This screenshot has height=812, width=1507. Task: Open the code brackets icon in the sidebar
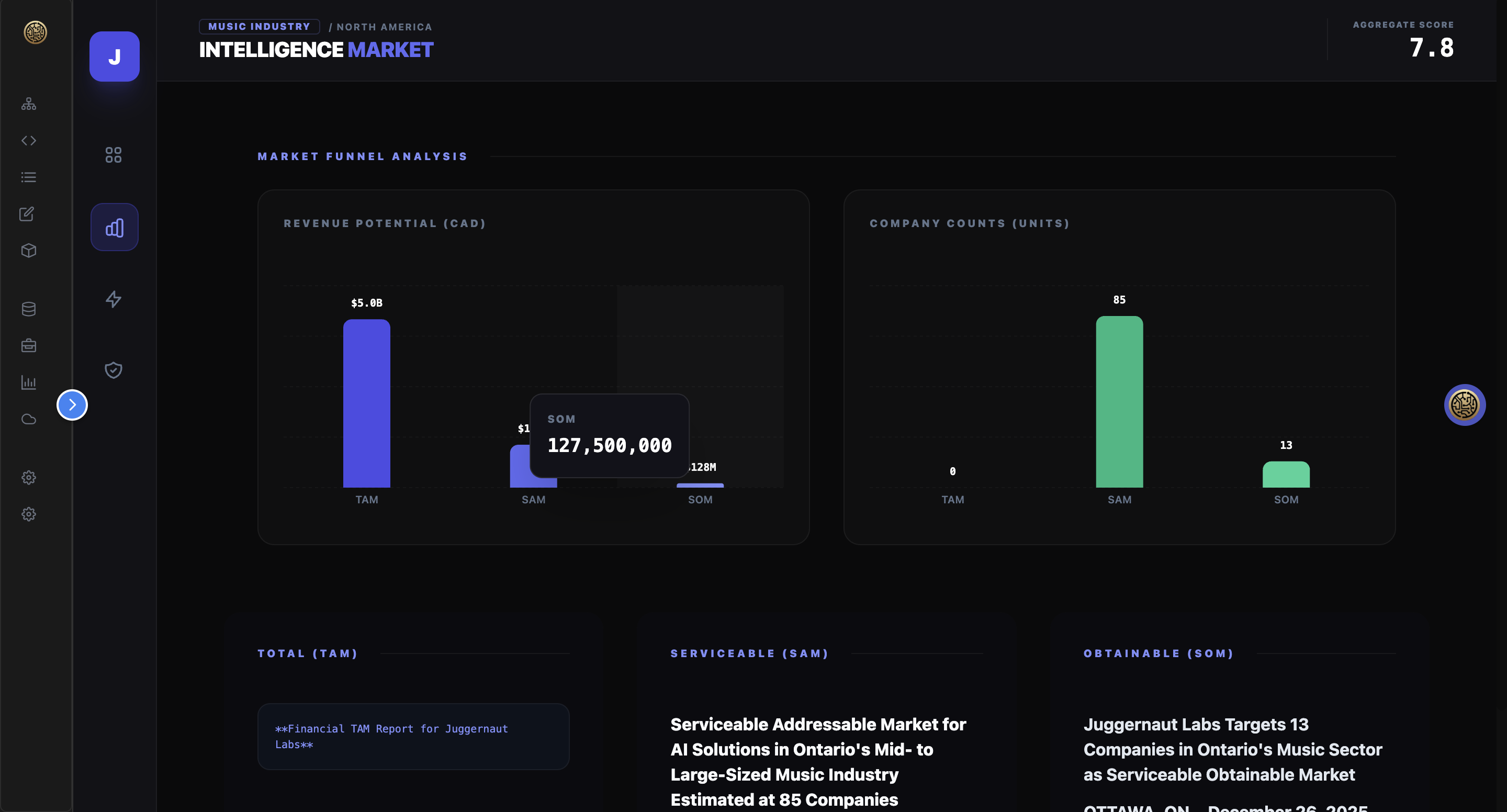pyautogui.click(x=29, y=140)
